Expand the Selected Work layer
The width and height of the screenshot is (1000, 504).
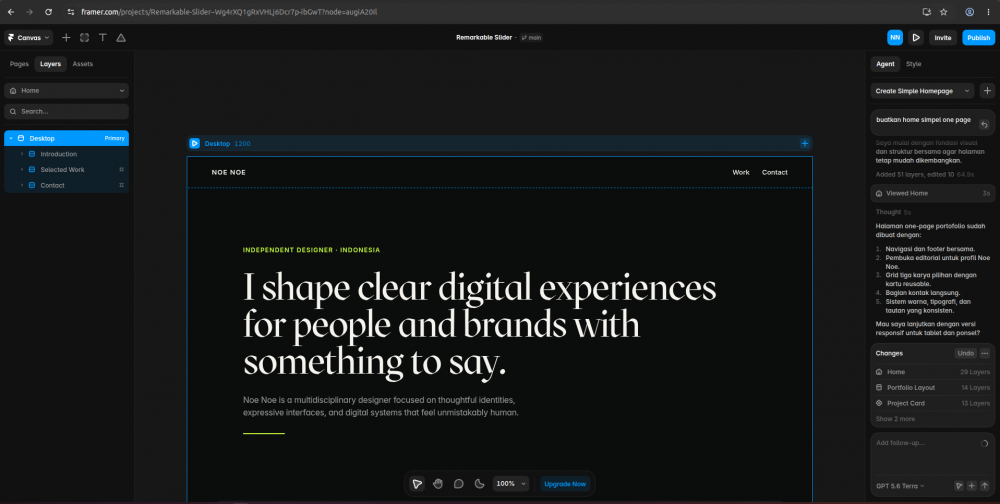(22, 170)
